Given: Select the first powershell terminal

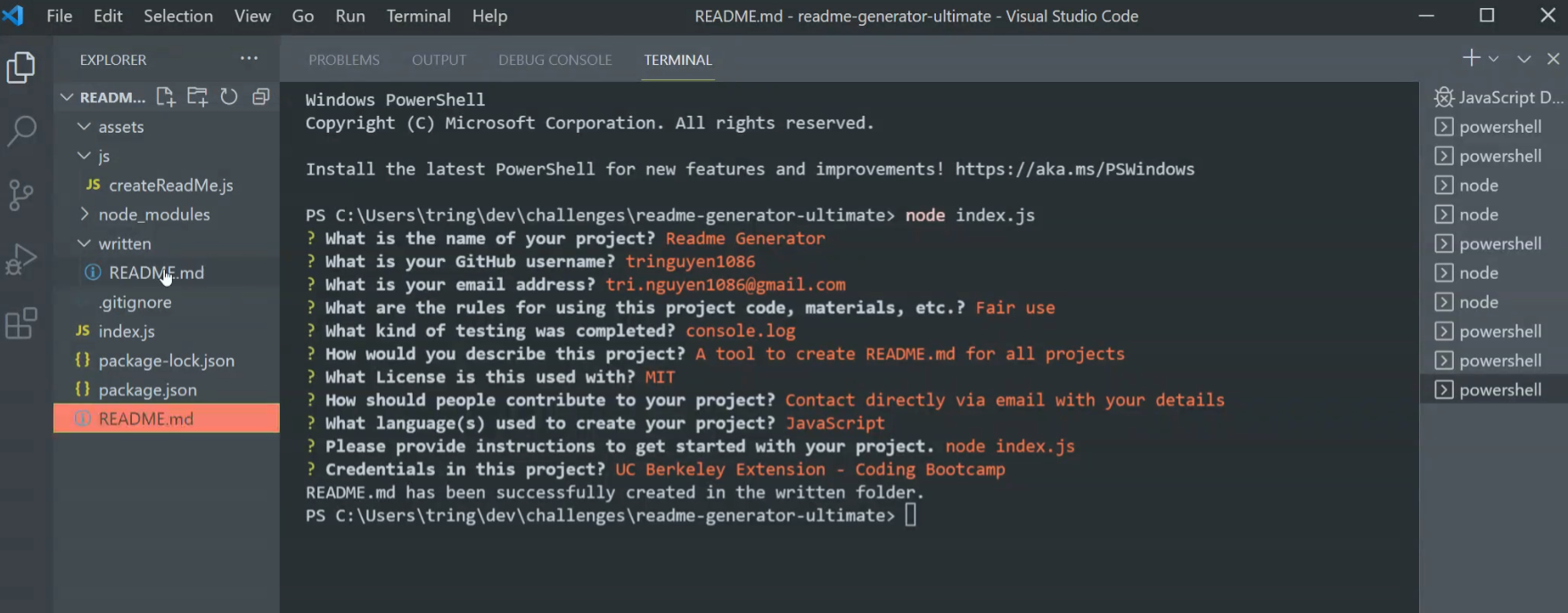Looking at the screenshot, I should (x=1494, y=127).
